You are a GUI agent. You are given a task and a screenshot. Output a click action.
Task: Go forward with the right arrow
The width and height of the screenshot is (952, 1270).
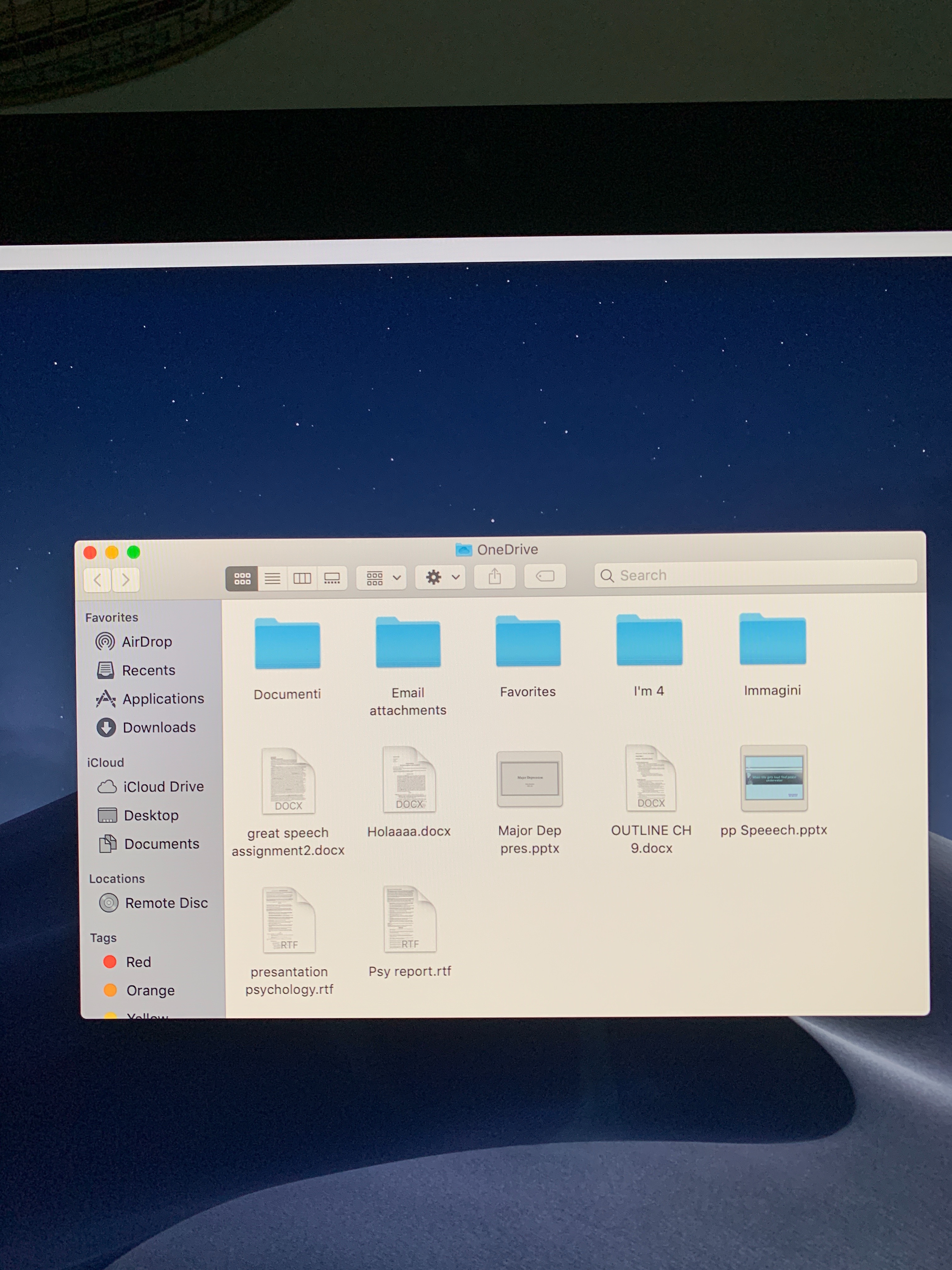126,580
